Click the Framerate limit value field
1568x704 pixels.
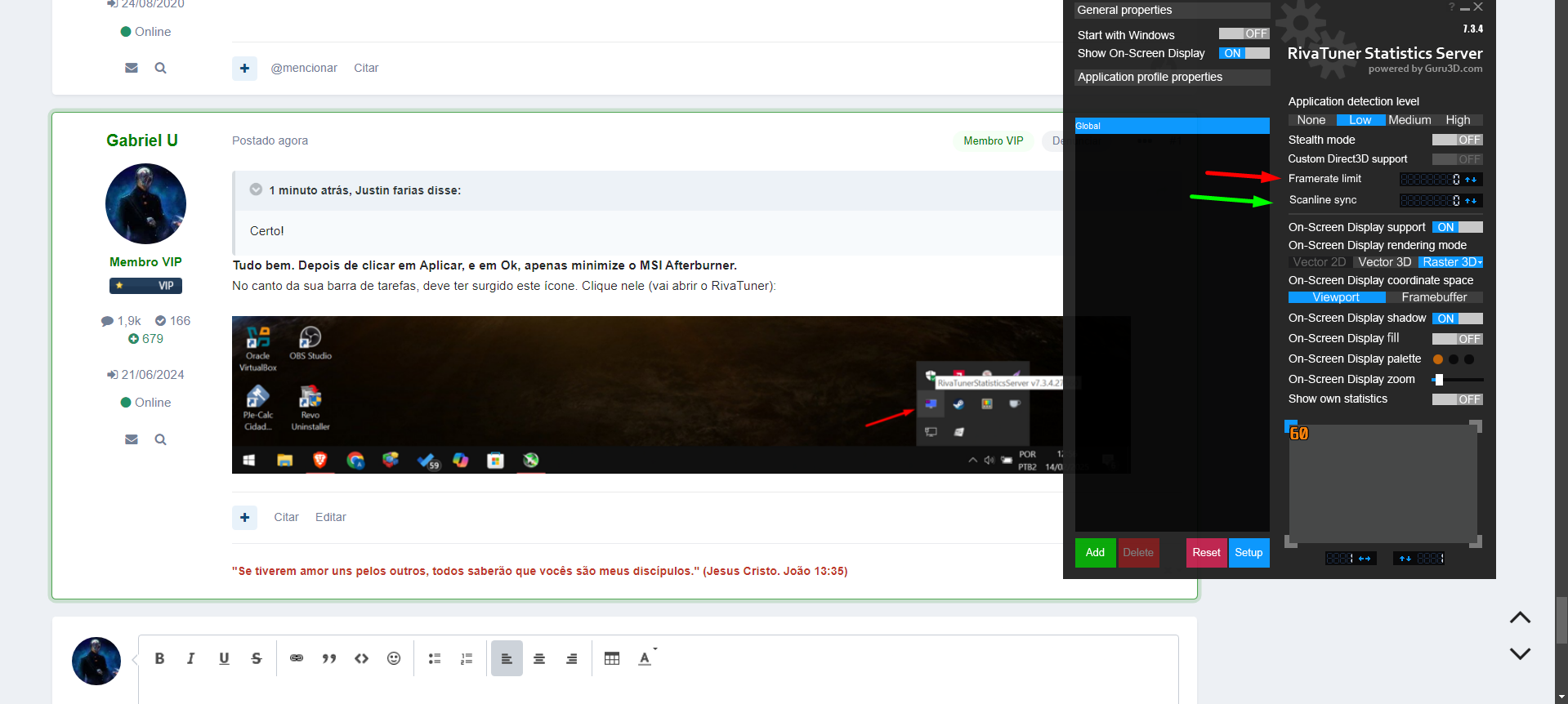click(1430, 179)
